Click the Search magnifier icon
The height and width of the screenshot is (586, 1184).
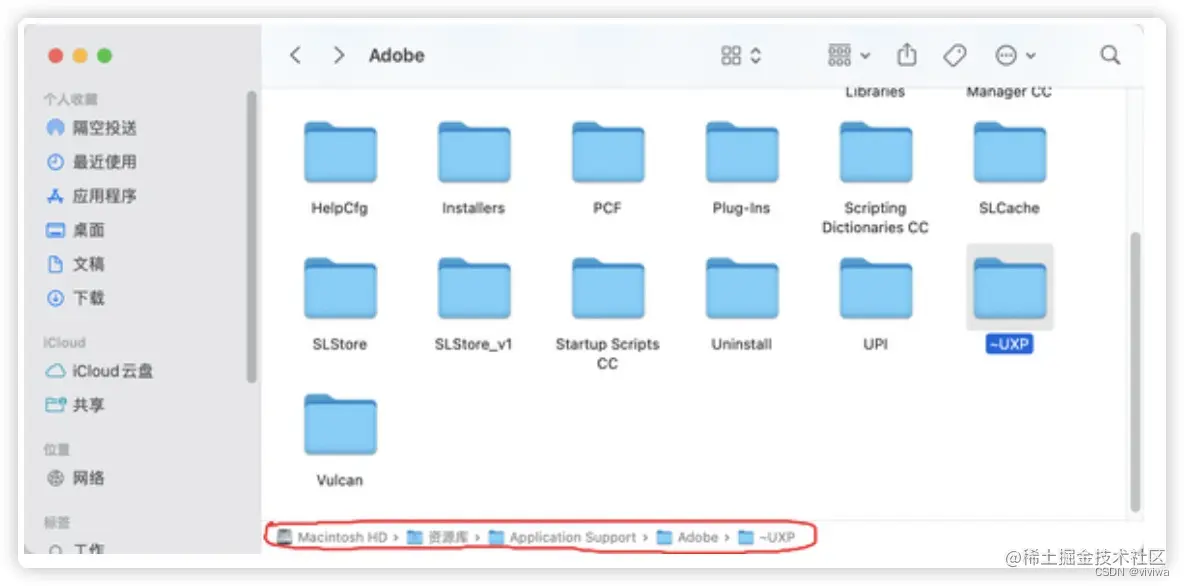point(1109,55)
